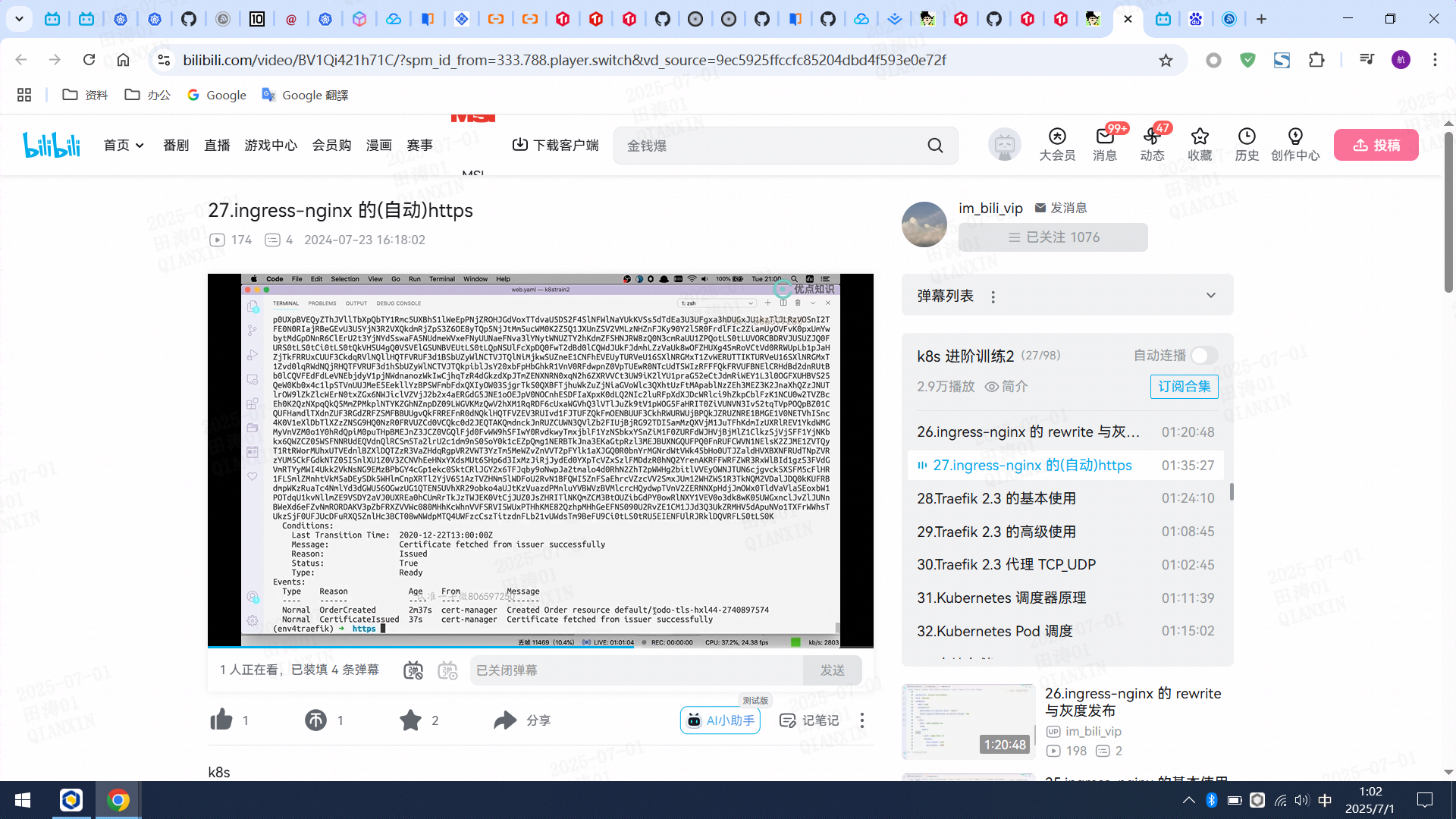Open more options beside 记笔记
The width and height of the screenshot is (1456, 819).
tap(862, 720)
